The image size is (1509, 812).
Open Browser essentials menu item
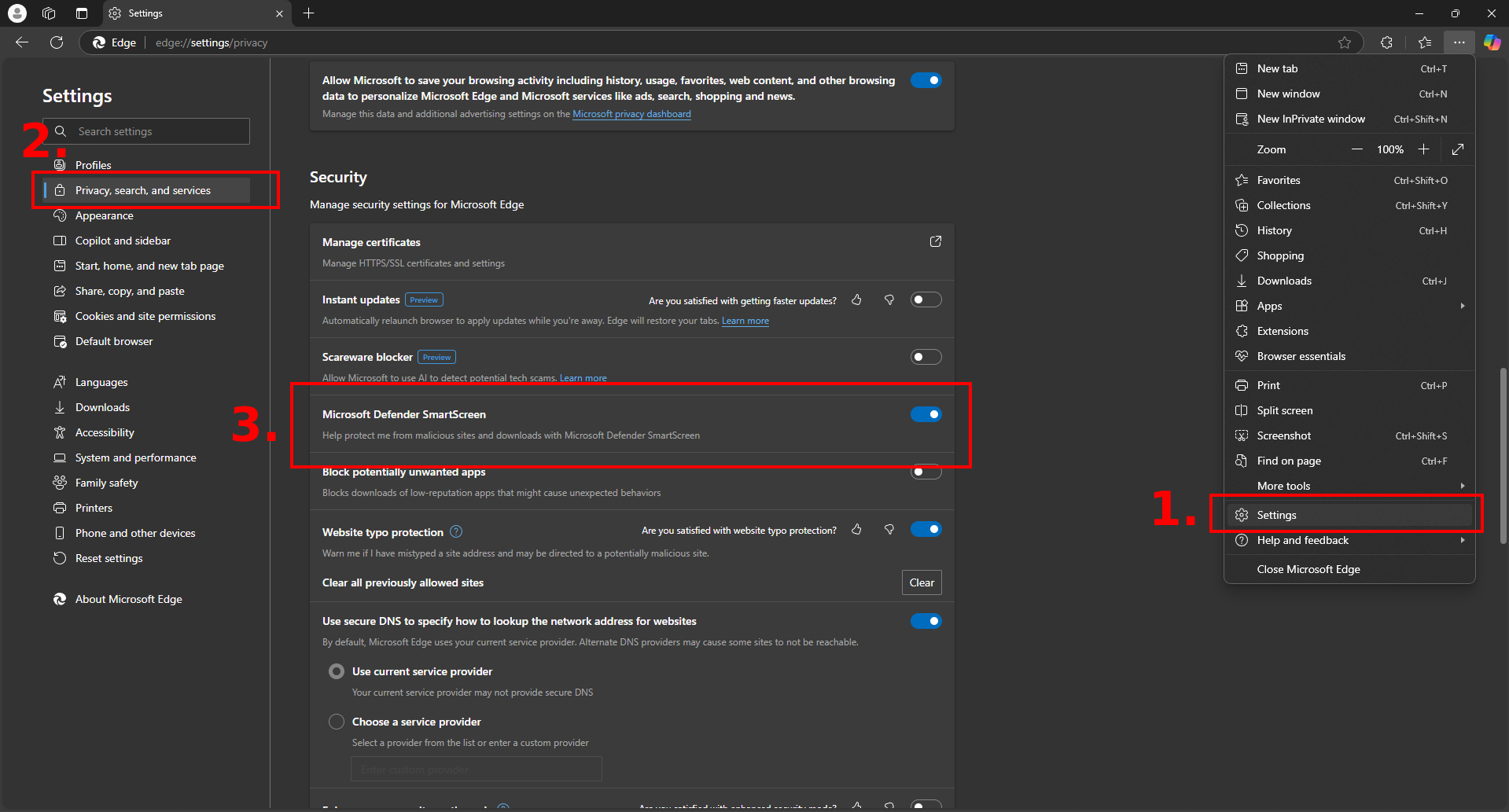pos(1349,356)
